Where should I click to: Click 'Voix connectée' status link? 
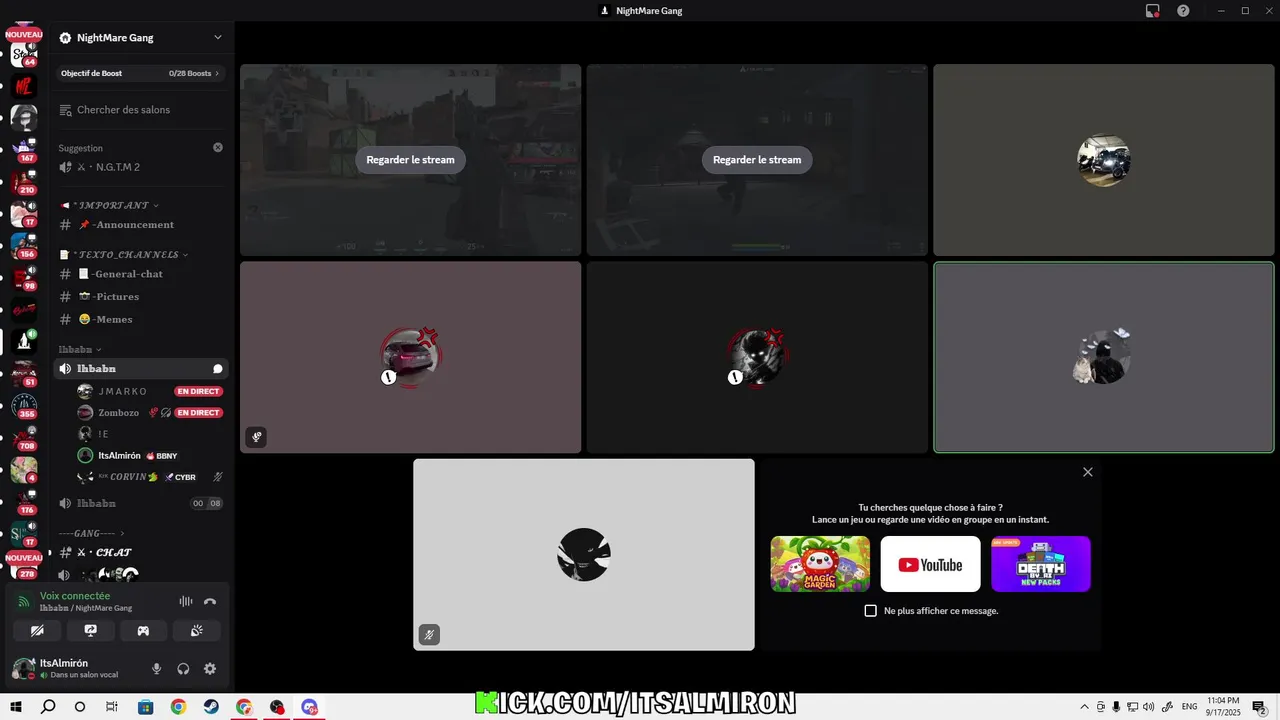click(x=75, y=596)
